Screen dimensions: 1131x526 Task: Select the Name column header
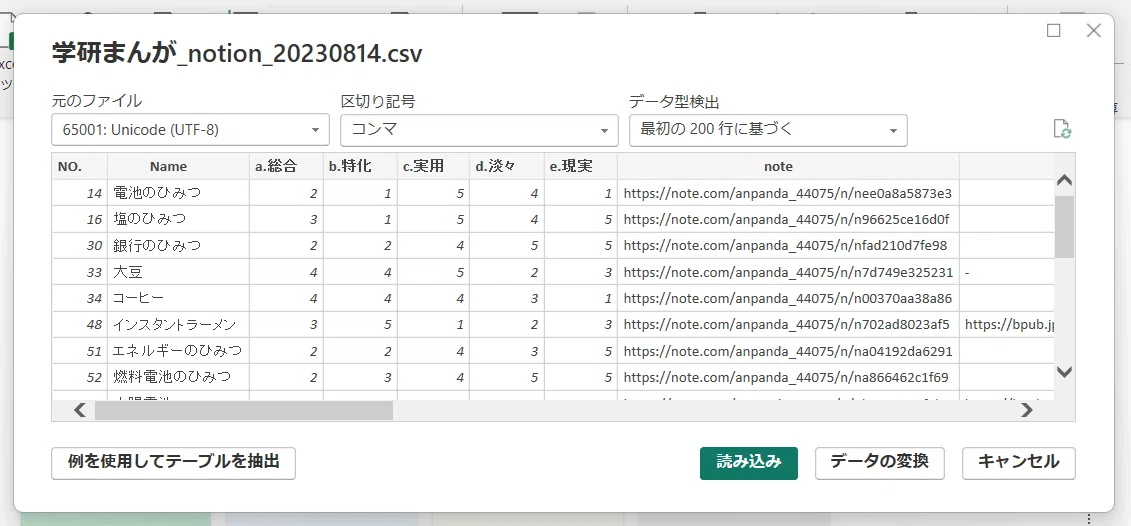pos(178,166)
